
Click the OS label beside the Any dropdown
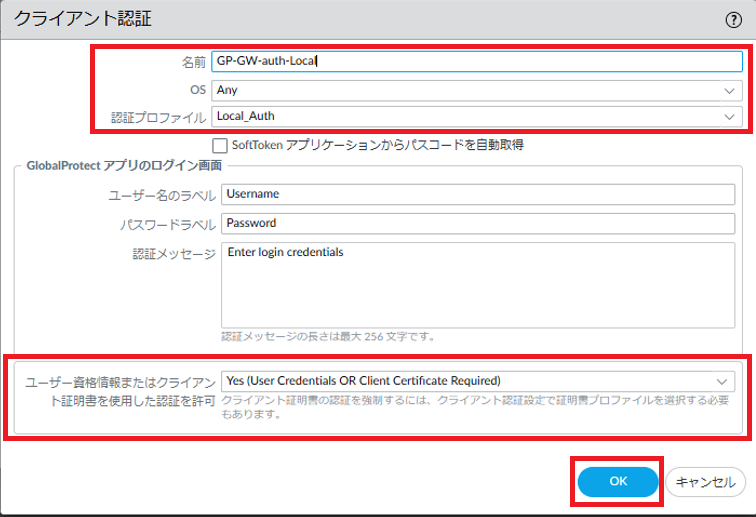(198, 90)
